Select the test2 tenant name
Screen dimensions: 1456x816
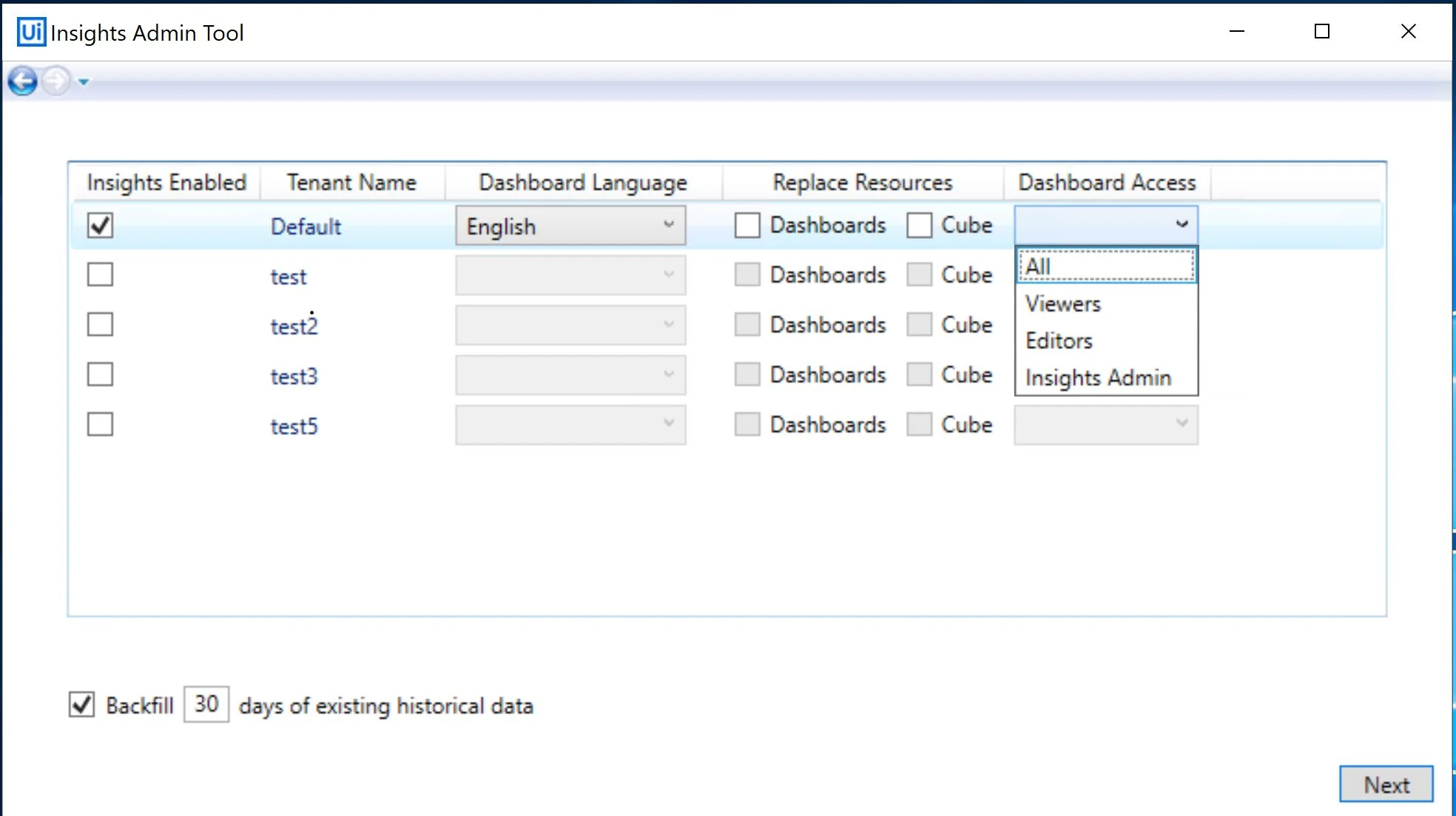coord(294,326)
